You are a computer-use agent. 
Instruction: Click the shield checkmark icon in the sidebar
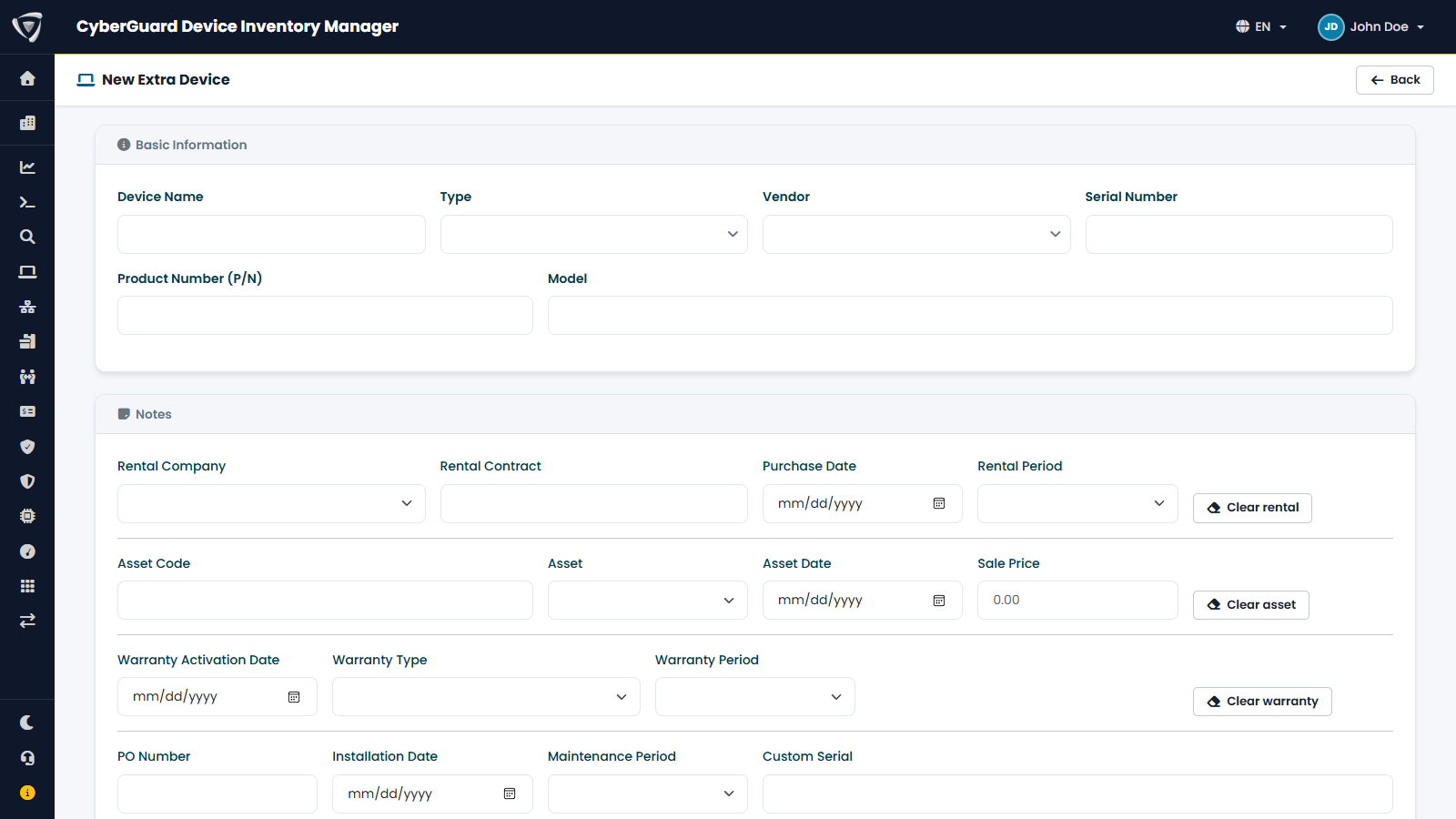[27, 447]
